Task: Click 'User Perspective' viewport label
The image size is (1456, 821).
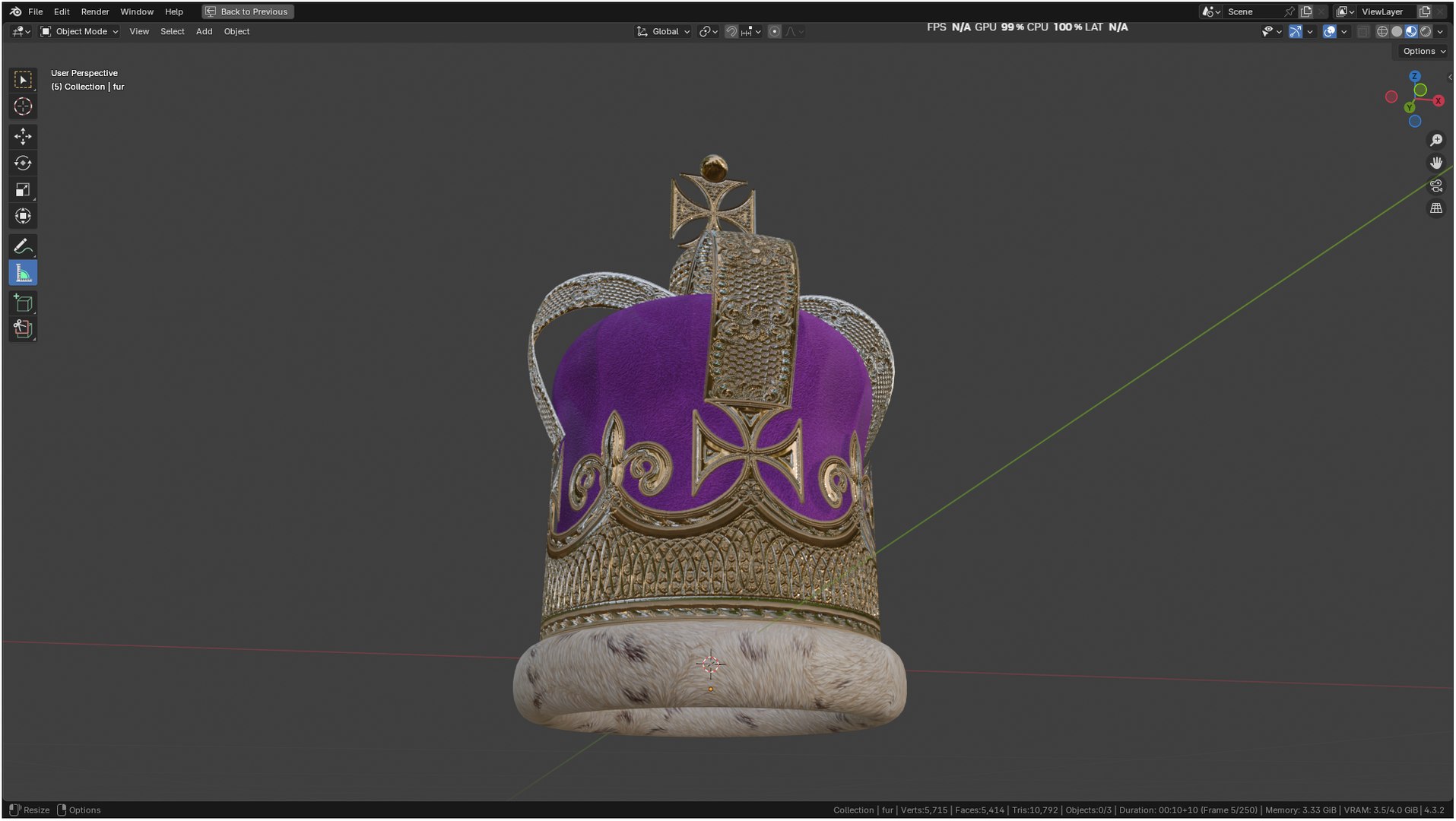Action: (x=84, y=73)
